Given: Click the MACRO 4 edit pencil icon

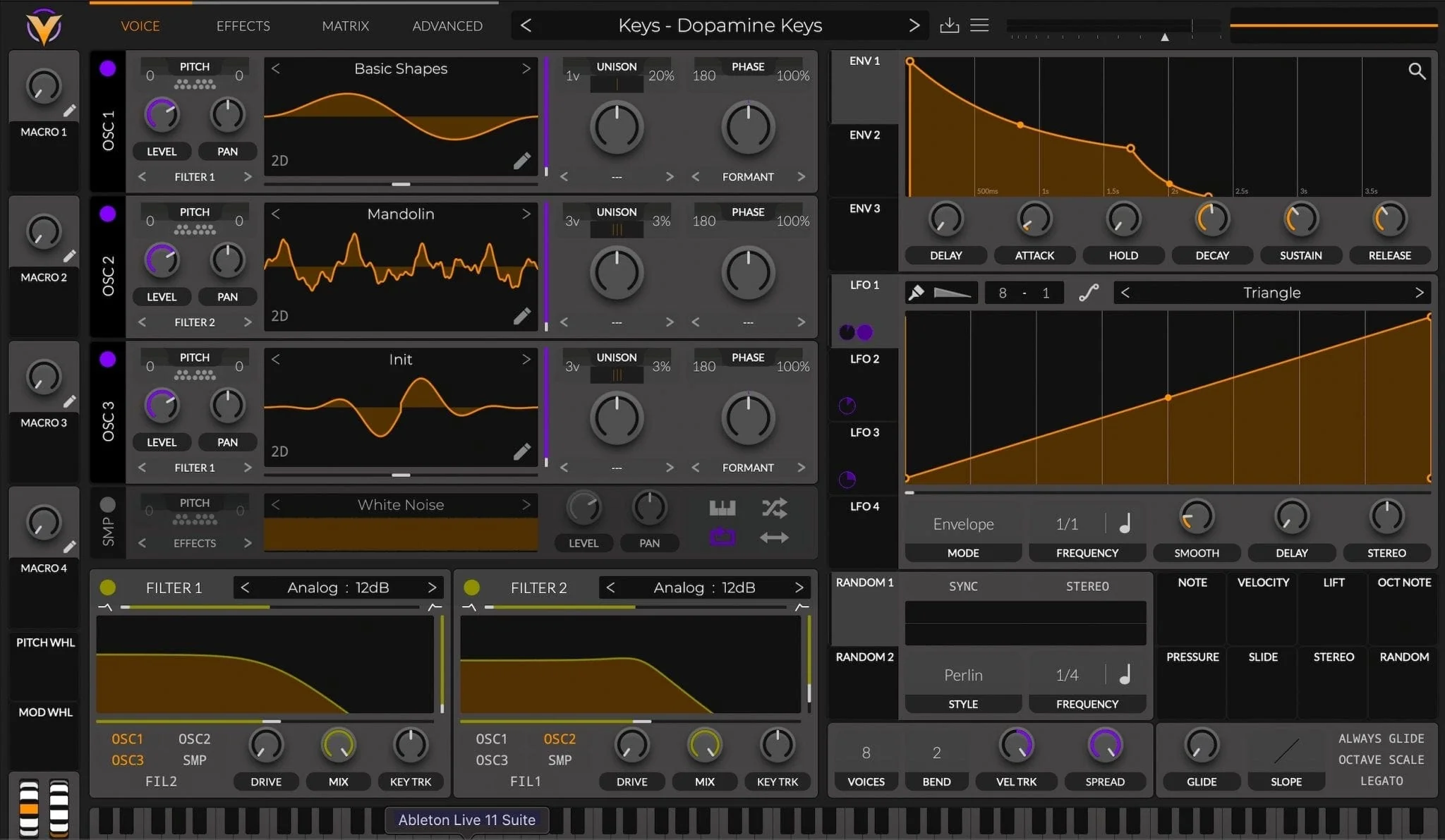Looking at the screenshot, I should coord(69,547).
